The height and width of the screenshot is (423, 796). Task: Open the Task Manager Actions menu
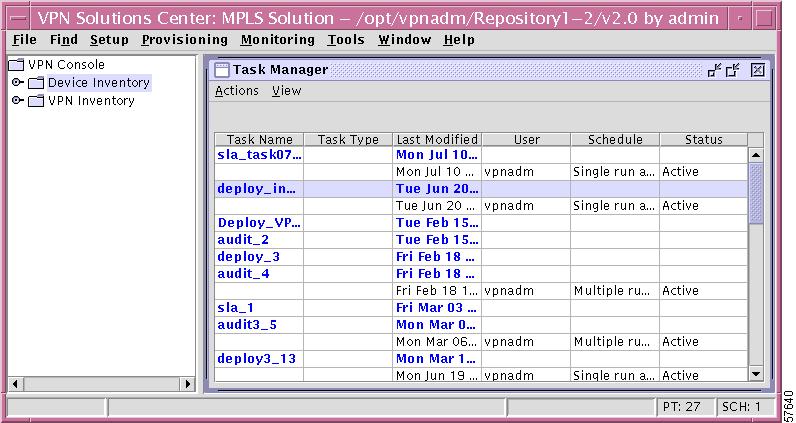tap(237, 91)
